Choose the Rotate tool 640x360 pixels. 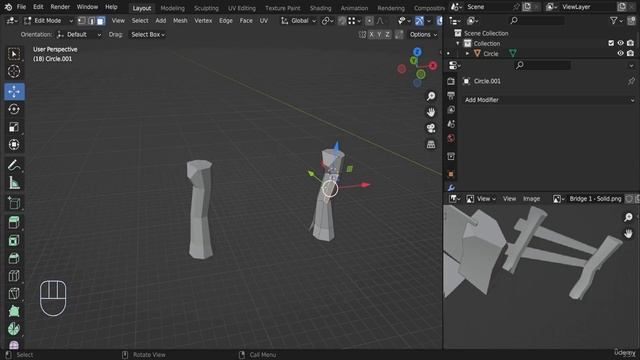pos(14,109)
